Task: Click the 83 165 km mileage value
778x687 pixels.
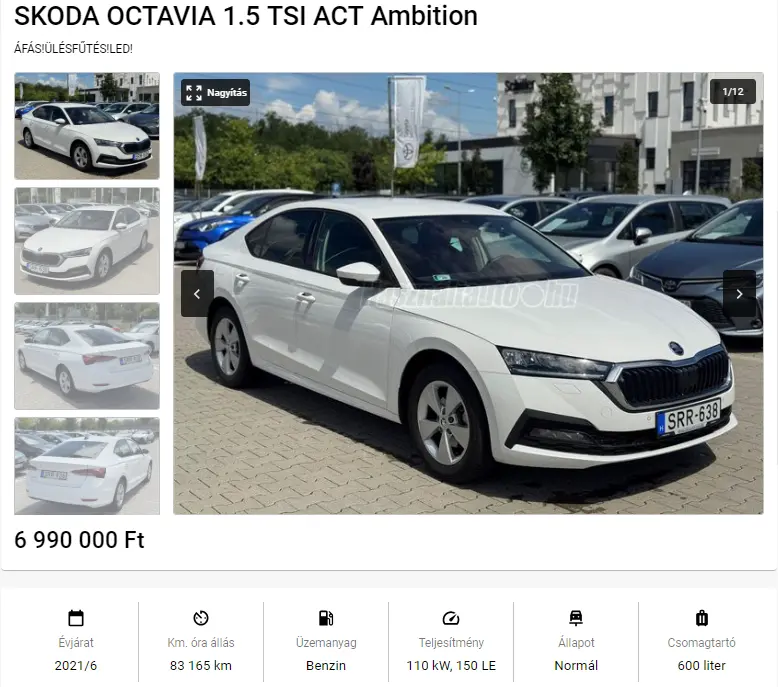Action: click(x=201, y=666)
